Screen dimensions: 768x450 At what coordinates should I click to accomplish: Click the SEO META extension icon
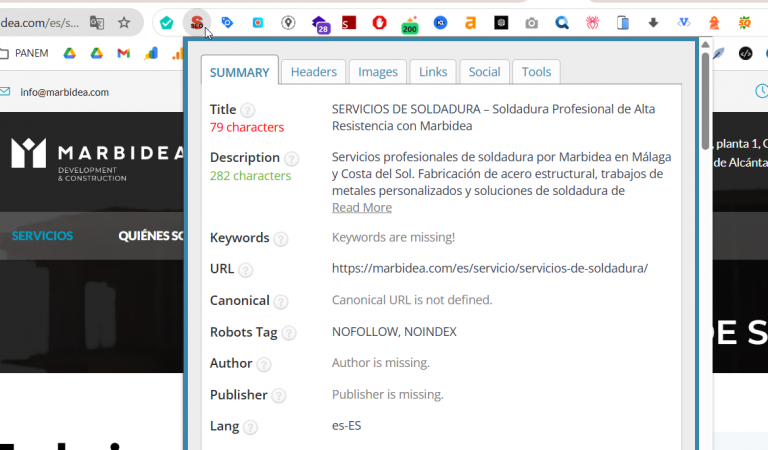tap(197, 23)
